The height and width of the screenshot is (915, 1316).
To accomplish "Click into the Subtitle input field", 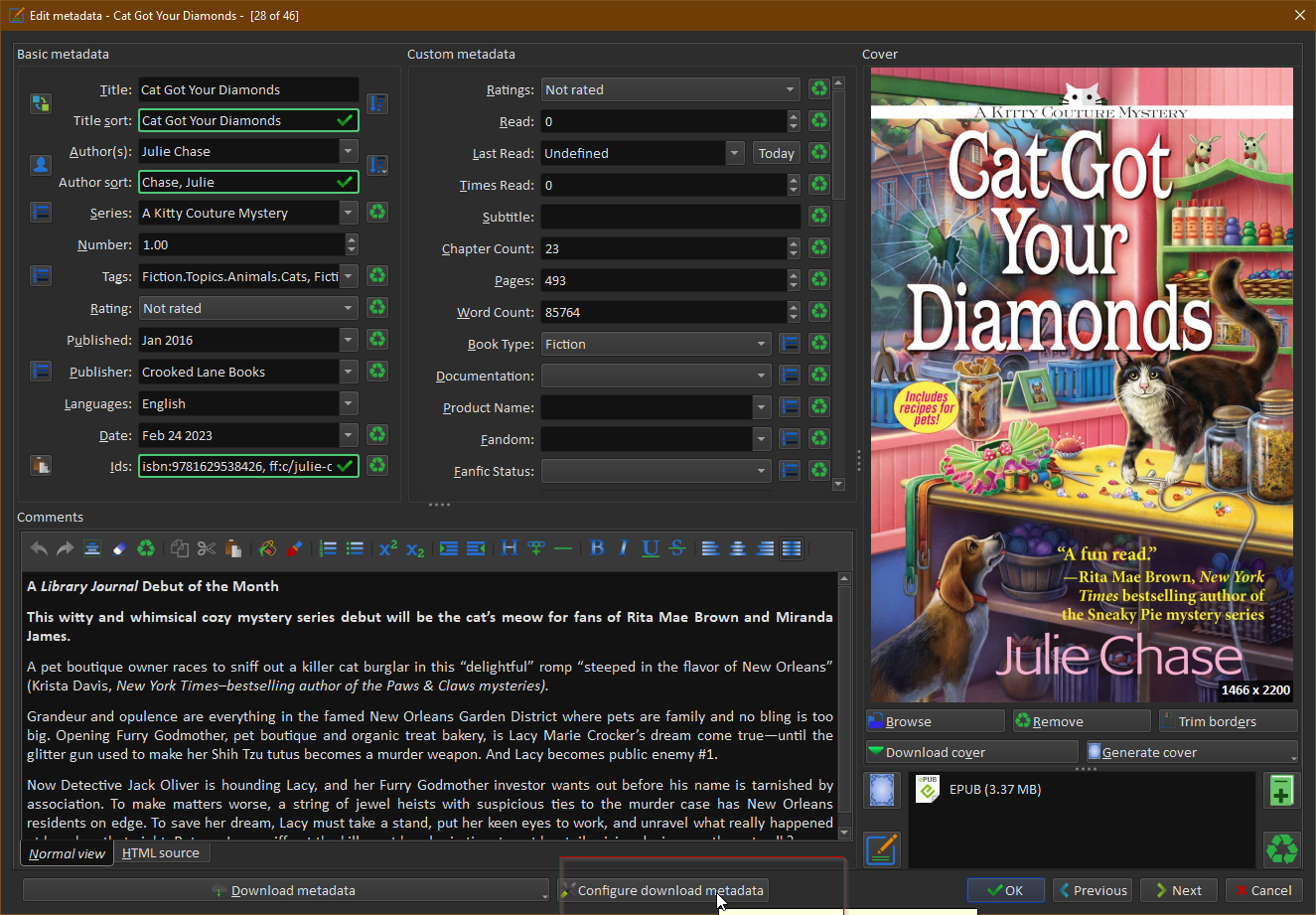I will pyautogui.click(x=671, y=217).
